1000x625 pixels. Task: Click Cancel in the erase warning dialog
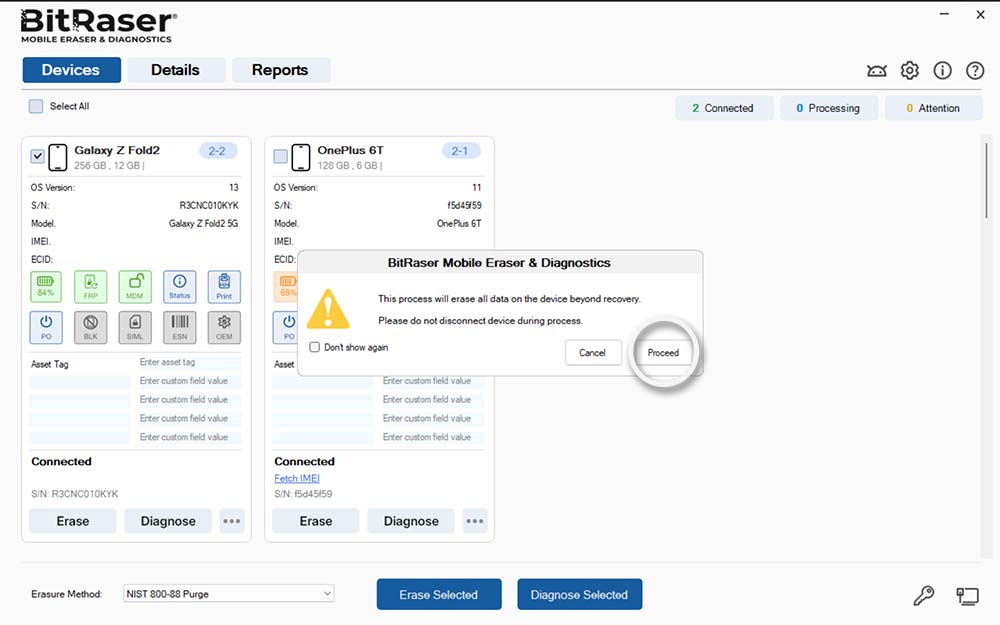[x=592, y=353]
